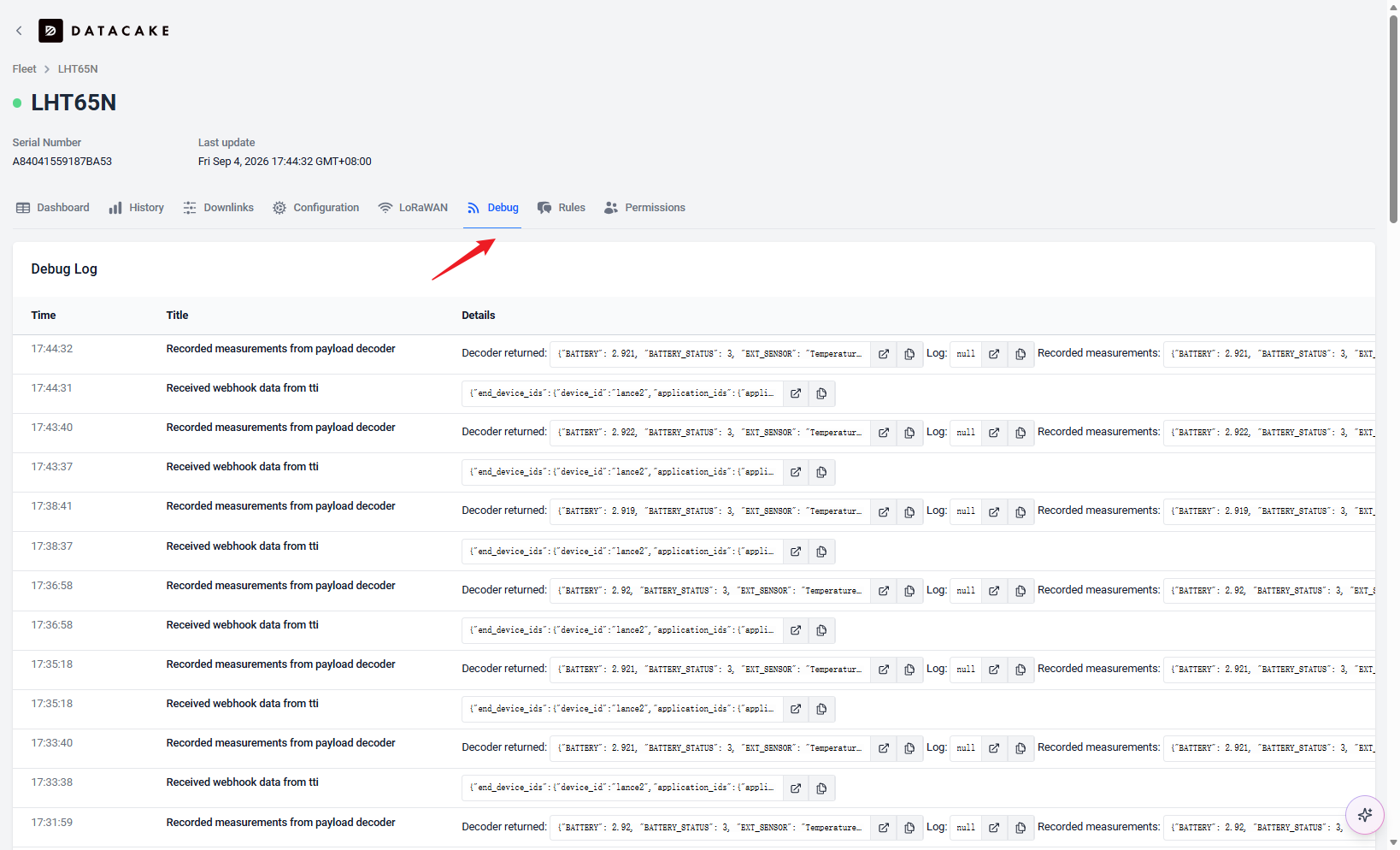Copy webhook data for 17:38:37 entry
Image resolution: width=1400 pixels, height=850 pixels.
click(821, 552)
